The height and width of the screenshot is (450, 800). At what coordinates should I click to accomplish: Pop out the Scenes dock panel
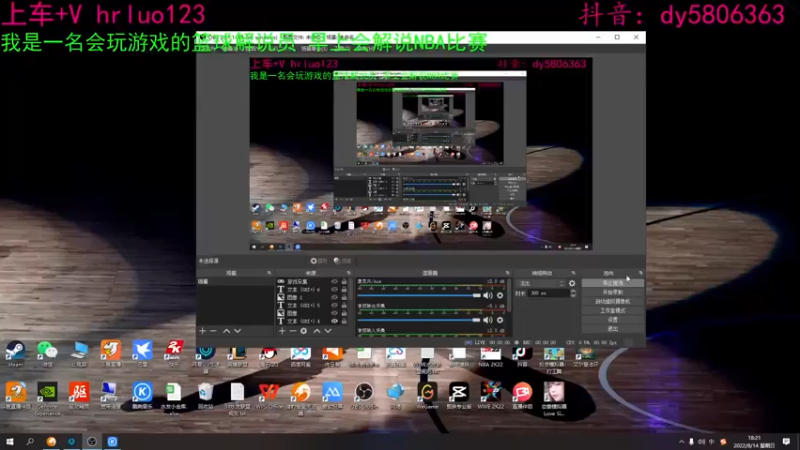click(x=269, y=273)
